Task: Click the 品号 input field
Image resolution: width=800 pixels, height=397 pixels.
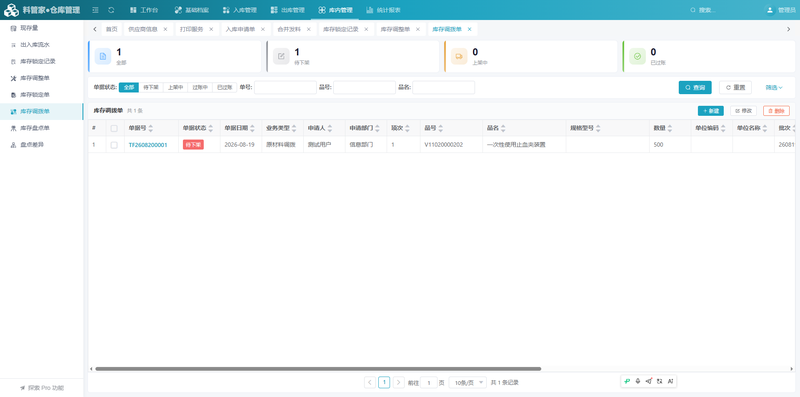Action: point(364,87)
